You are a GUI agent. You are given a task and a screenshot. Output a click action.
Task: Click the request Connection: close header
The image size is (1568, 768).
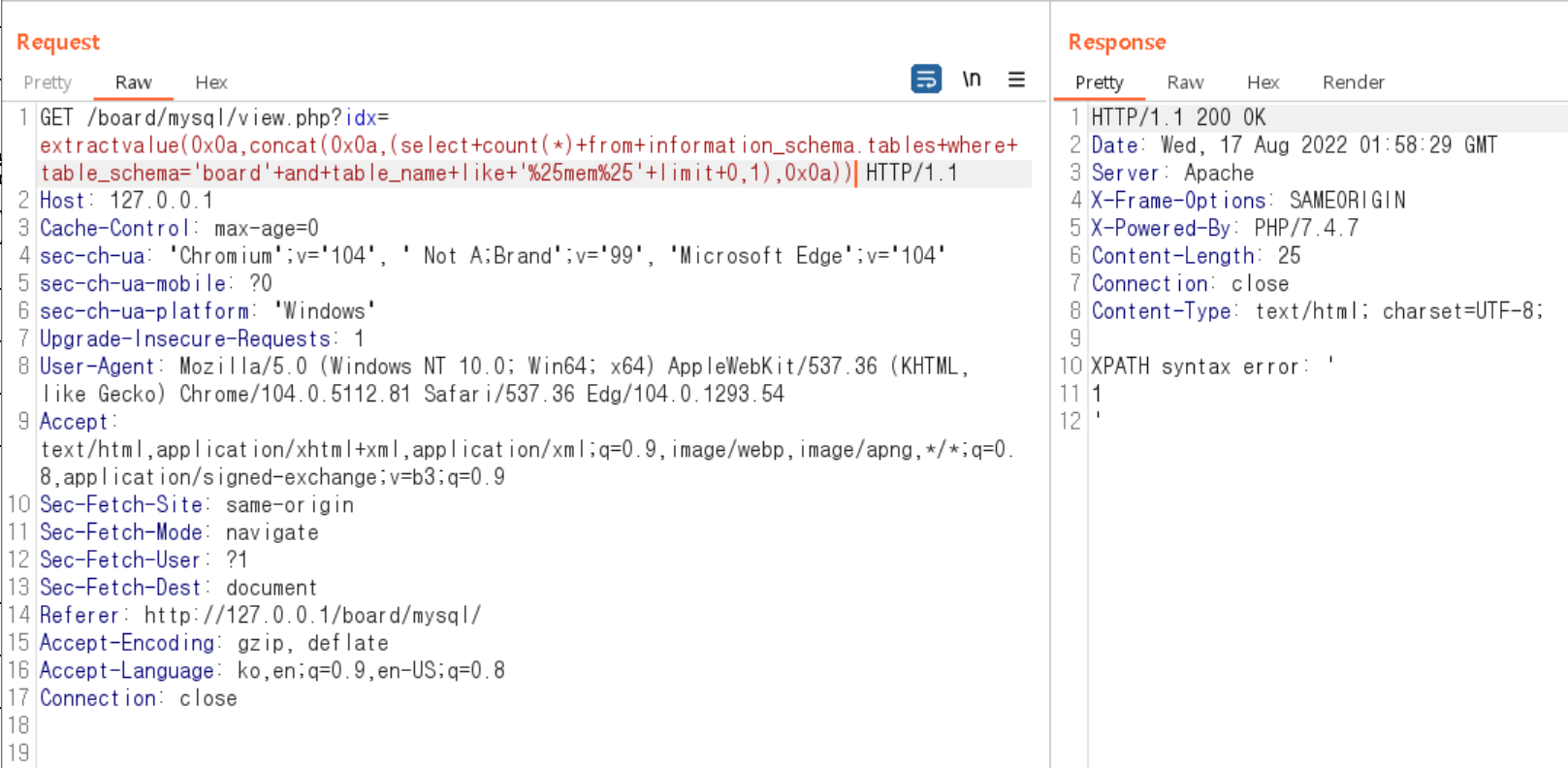[139, 698]
